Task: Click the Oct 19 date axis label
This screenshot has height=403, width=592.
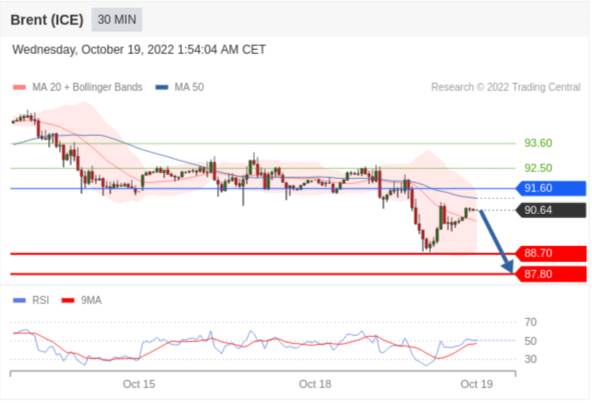Action: pos(476,384)
